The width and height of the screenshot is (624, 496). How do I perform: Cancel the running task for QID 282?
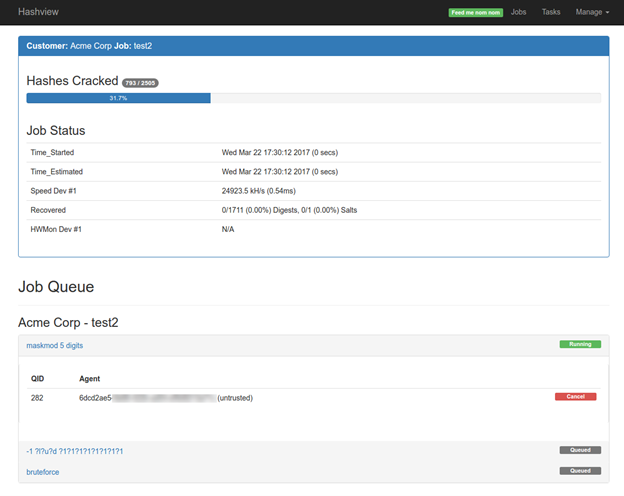point(575,397)
